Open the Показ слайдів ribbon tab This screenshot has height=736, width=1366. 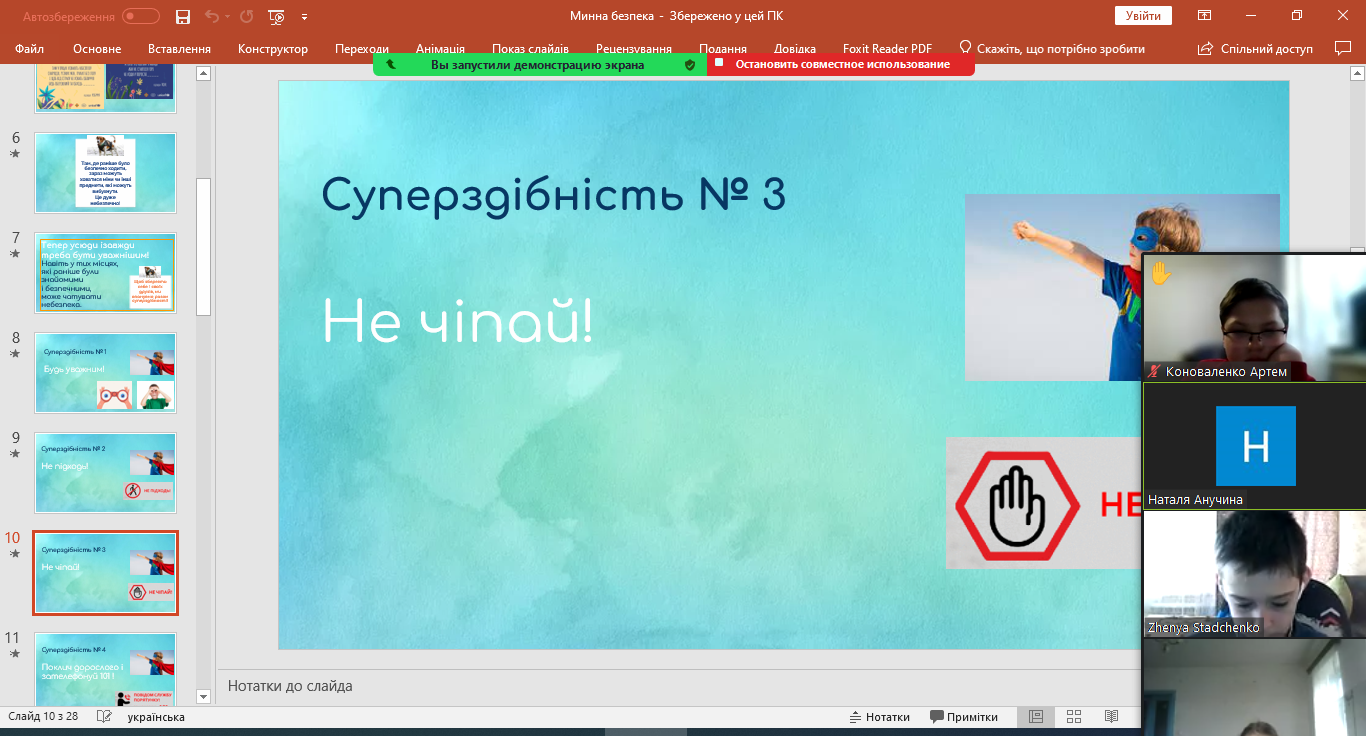pyautogui.click(x=530, y=48)
